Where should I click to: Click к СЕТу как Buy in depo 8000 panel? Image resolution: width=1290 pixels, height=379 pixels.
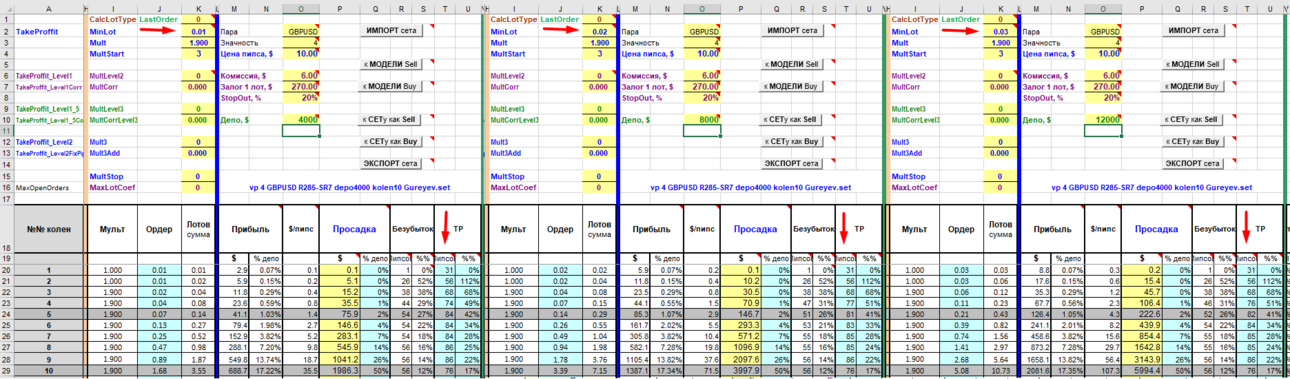(793, 141)
